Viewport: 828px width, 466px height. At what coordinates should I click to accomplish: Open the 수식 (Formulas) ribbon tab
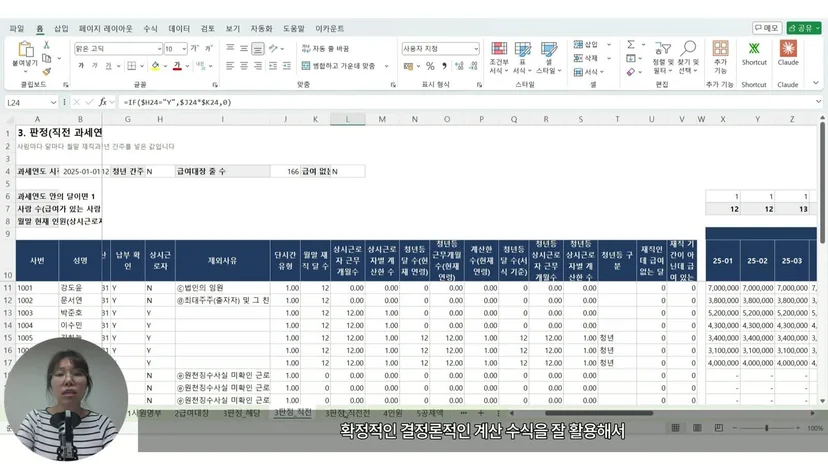point(150,29)
